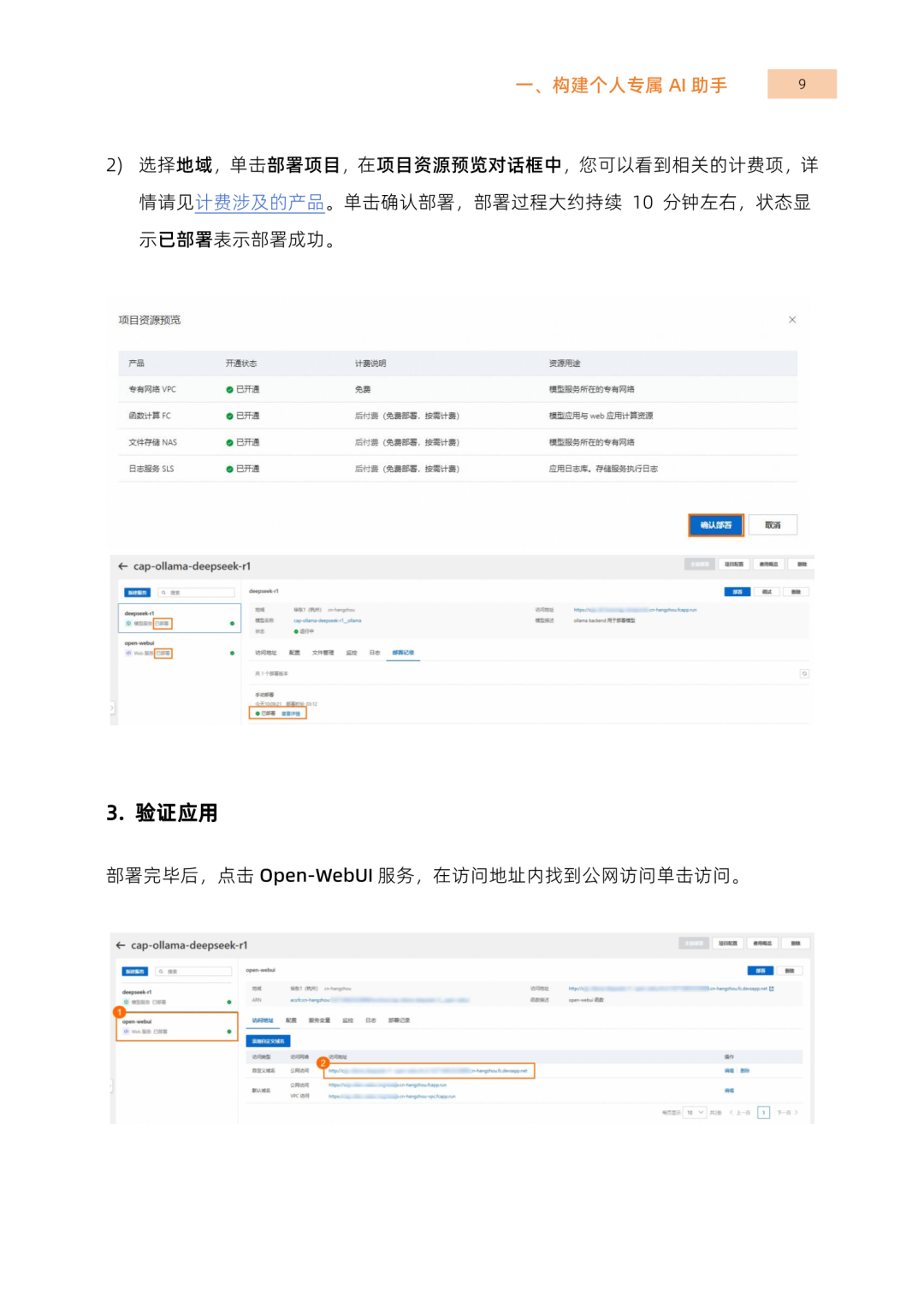Click green 已开通 status icon for 专有网络 VPC
This screenshot has height=1307, width=924.
(229, 389)
